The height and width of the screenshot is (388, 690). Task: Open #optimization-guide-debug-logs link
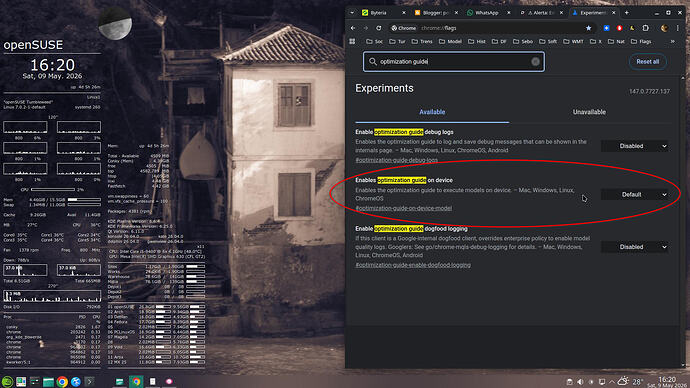point(396,160)
